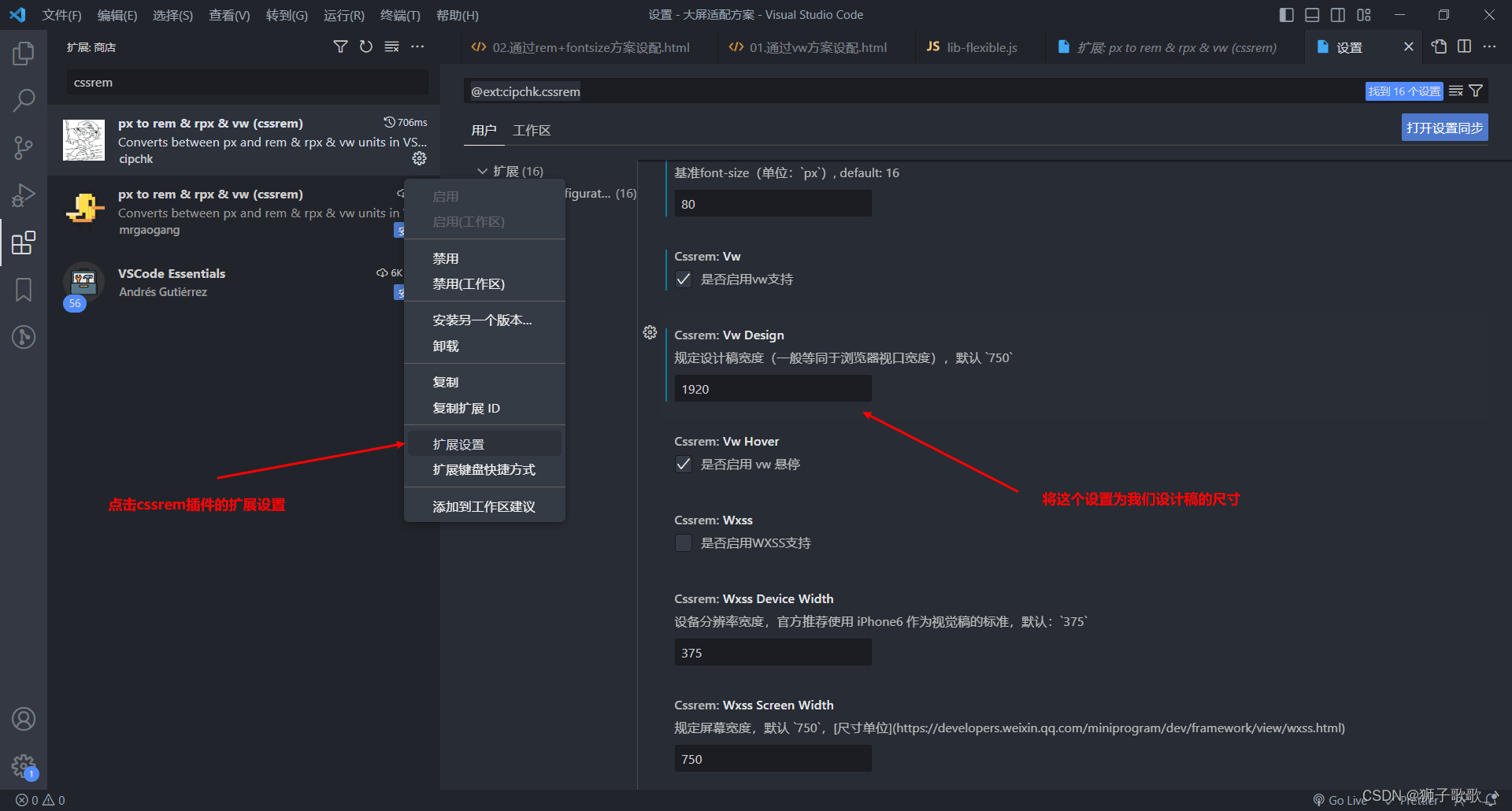
Task: Select the 工作区 settings scope tab
Action: [532, 130]
